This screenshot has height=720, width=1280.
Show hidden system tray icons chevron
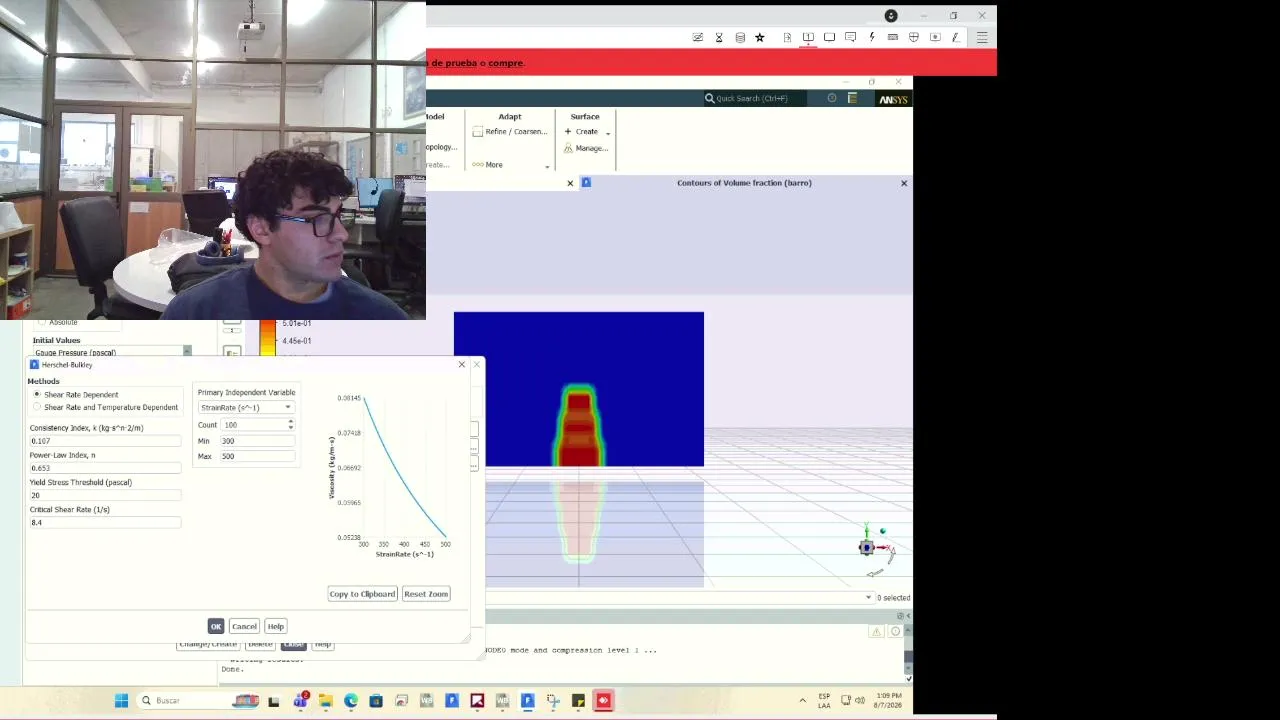click(802, 701)
